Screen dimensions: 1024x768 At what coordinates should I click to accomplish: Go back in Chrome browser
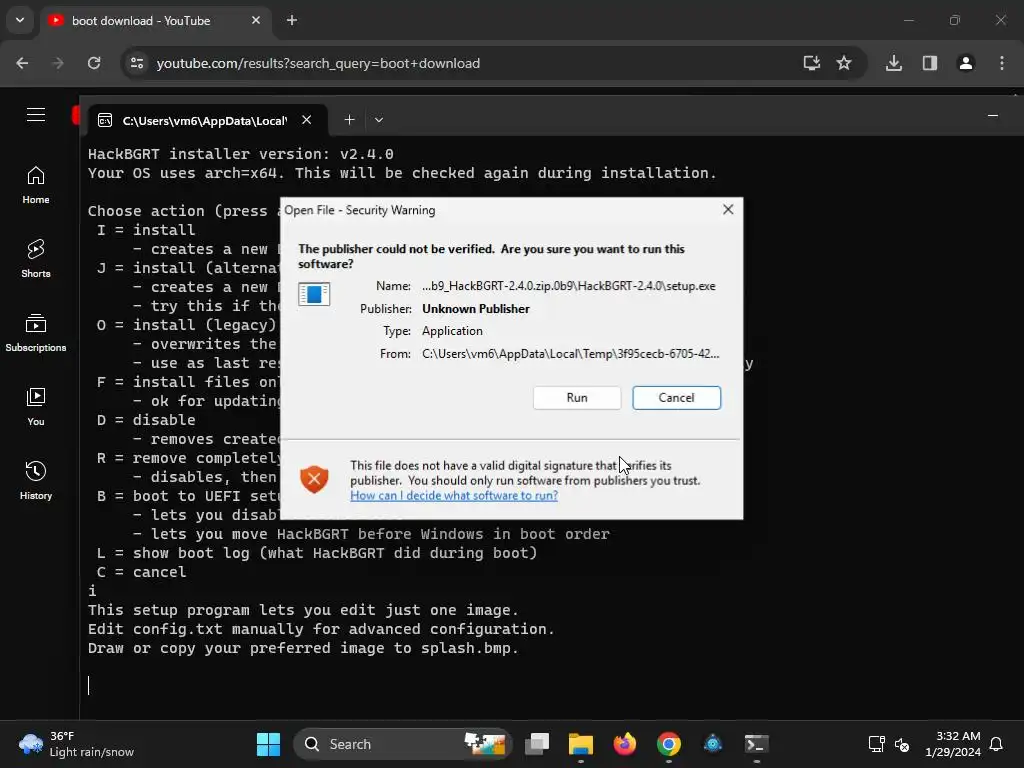click(x=22, y=63)
